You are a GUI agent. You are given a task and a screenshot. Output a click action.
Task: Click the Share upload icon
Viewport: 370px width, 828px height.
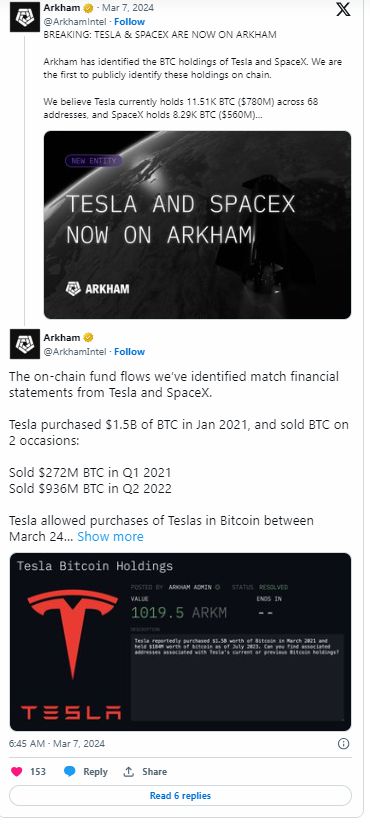click(x=129, y=771)
